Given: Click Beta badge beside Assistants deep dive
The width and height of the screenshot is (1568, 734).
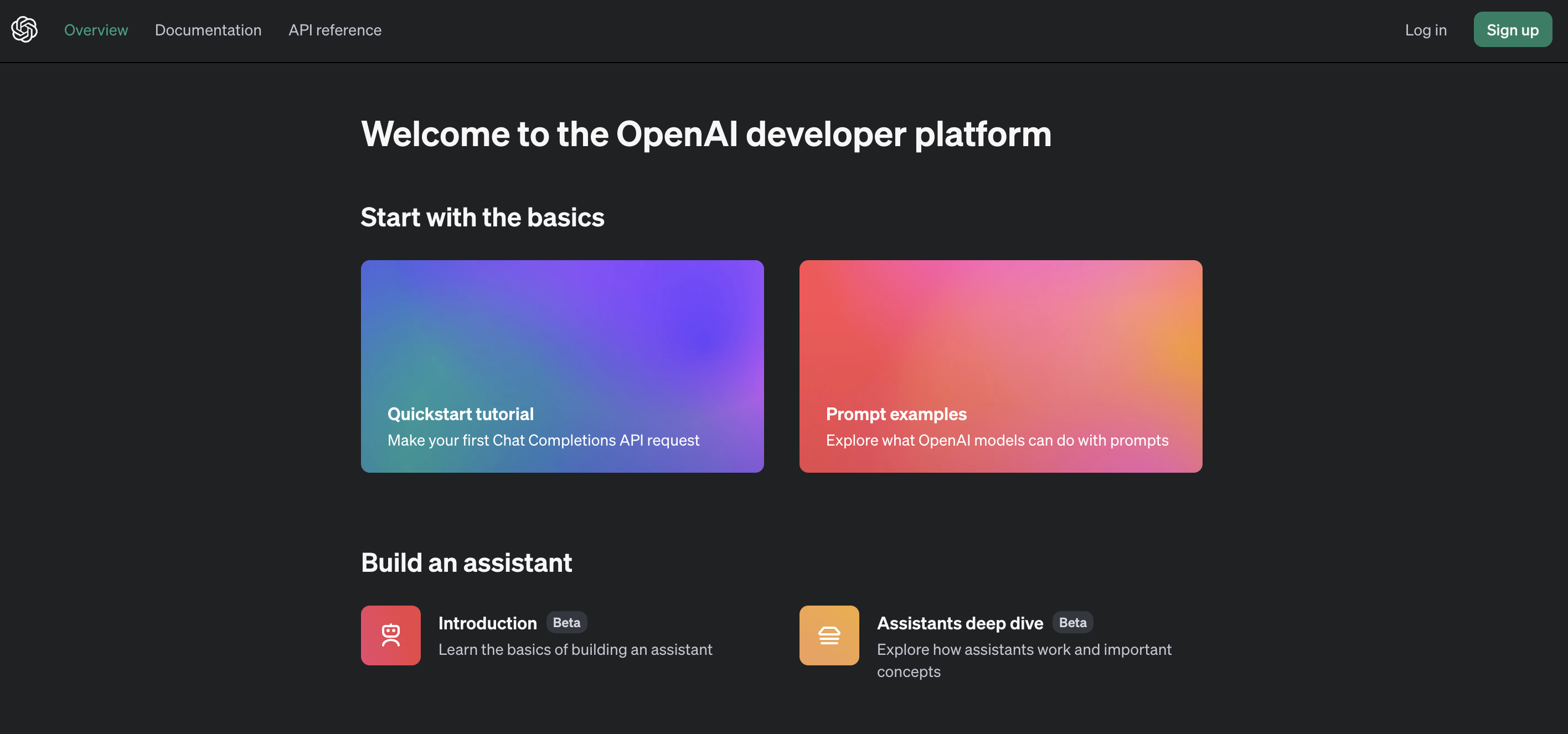Looking at the screenshot, I should [x=1072, y=622].
